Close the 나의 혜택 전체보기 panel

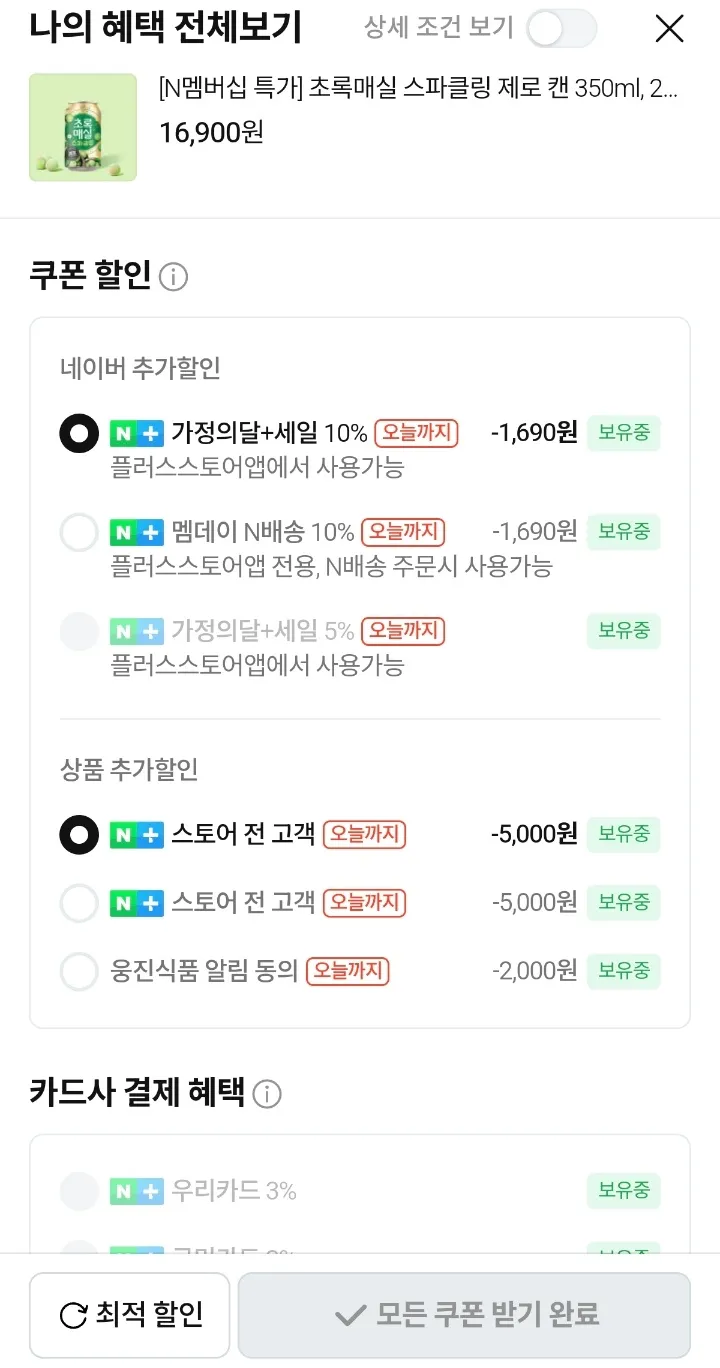click(669, 29)
